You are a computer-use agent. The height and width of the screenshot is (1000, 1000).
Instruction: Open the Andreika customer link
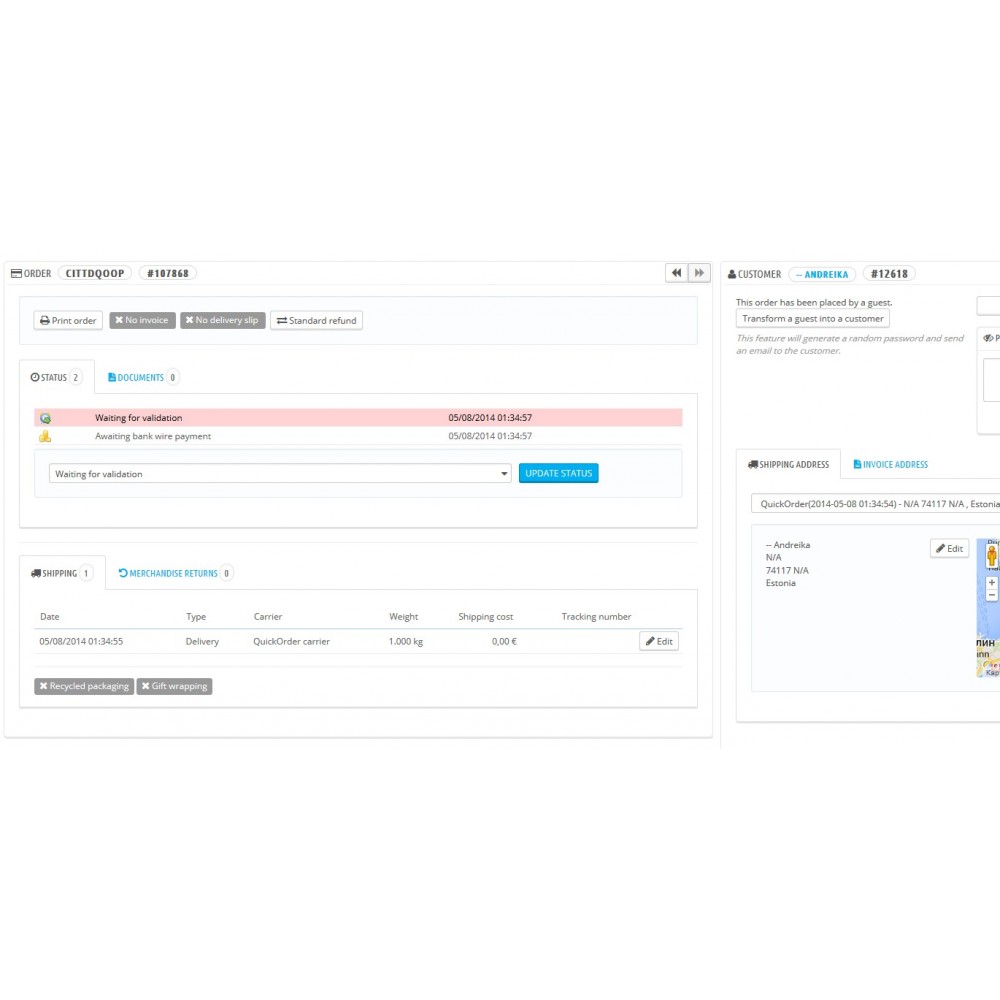click(x=822, y=274)
